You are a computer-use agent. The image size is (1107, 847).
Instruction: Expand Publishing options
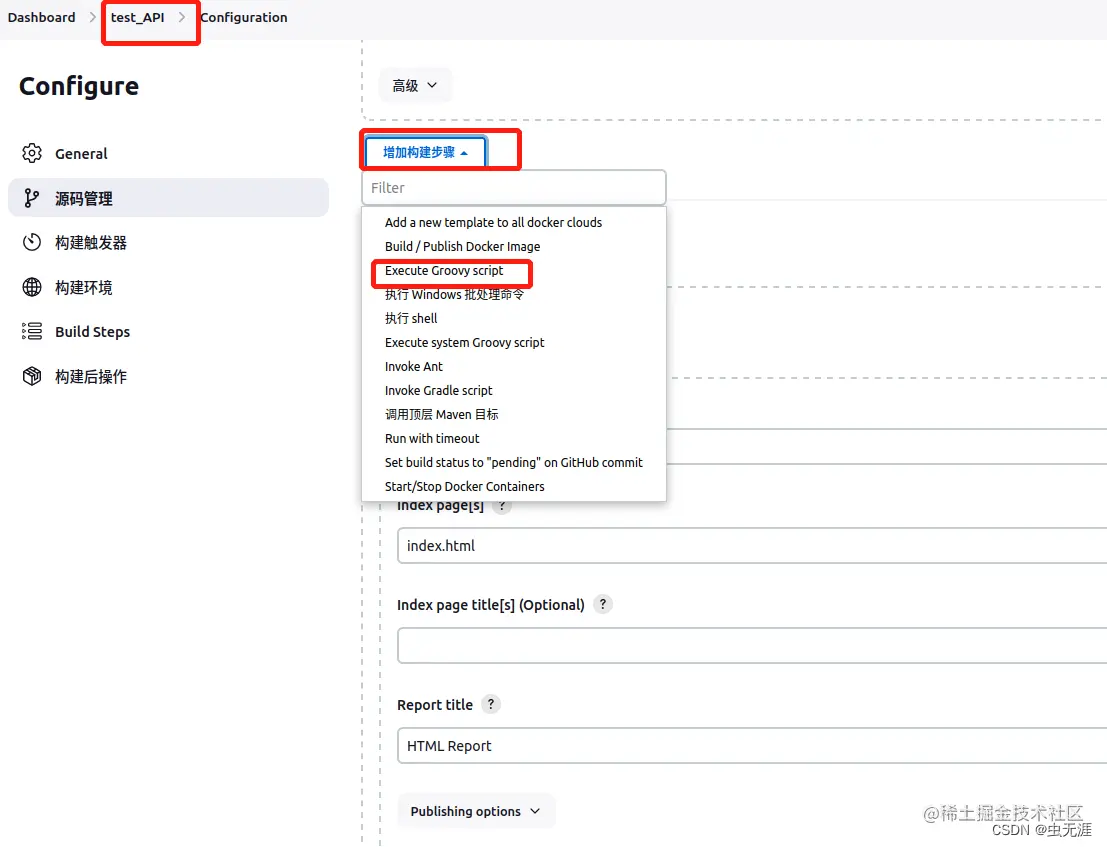pyautogui.click(x=476, y=811)
